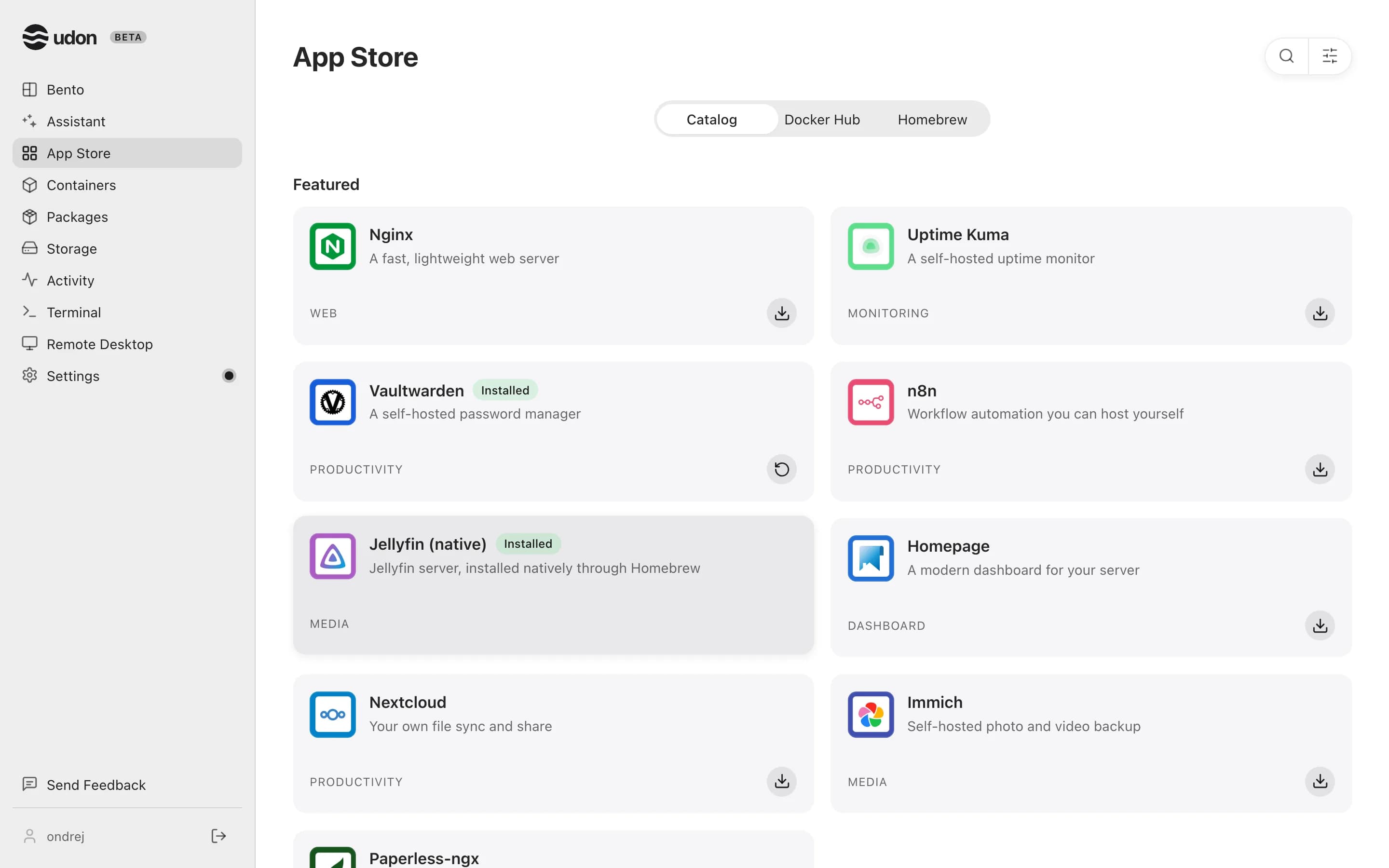Open Bento in the sidebar
The image size is (1389, 868).
point(127,90)
